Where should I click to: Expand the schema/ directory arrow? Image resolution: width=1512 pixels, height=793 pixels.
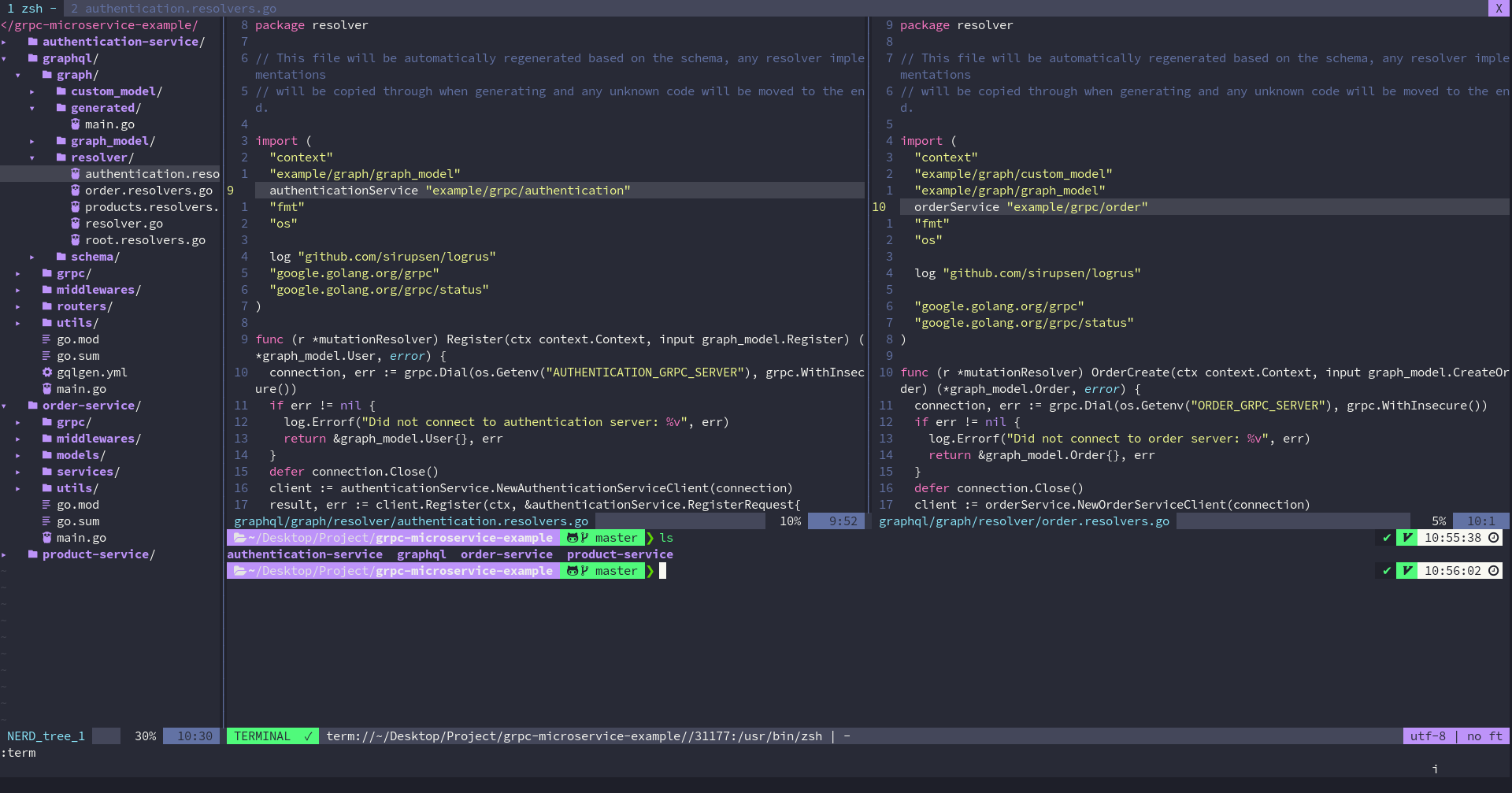click(x=32, y=257)
